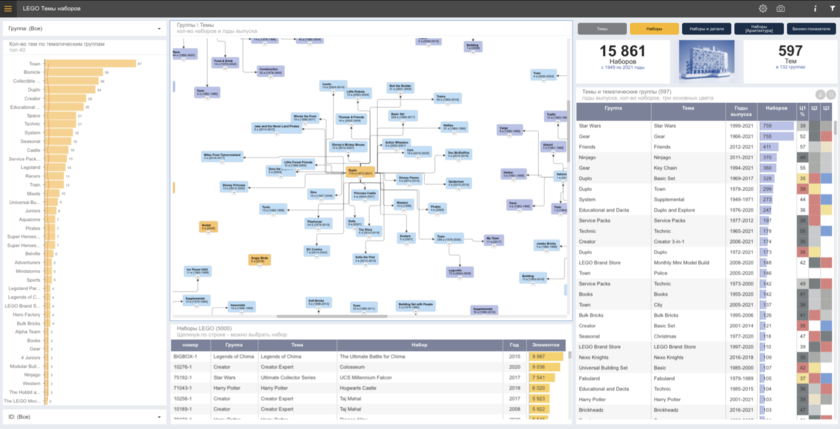Image resolution: width=840 pixels, height=429 pixels.
Task: Open the 'Наборы и детали' tab
Action: (x=707, y=29)
